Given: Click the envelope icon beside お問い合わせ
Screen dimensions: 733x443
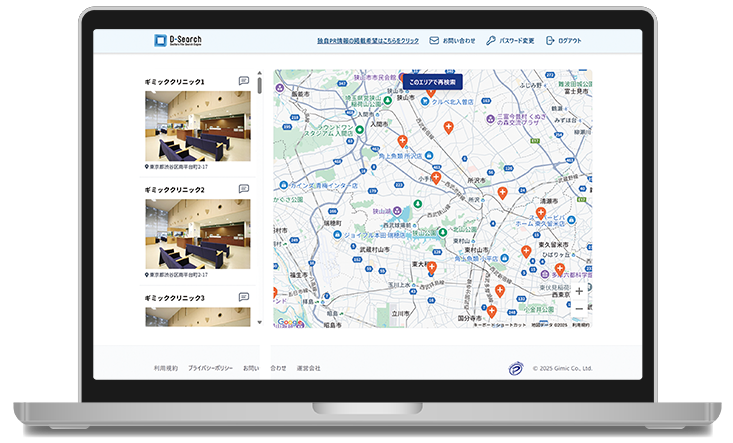Looking at the screenshot, I should click(x=434, y=41).
